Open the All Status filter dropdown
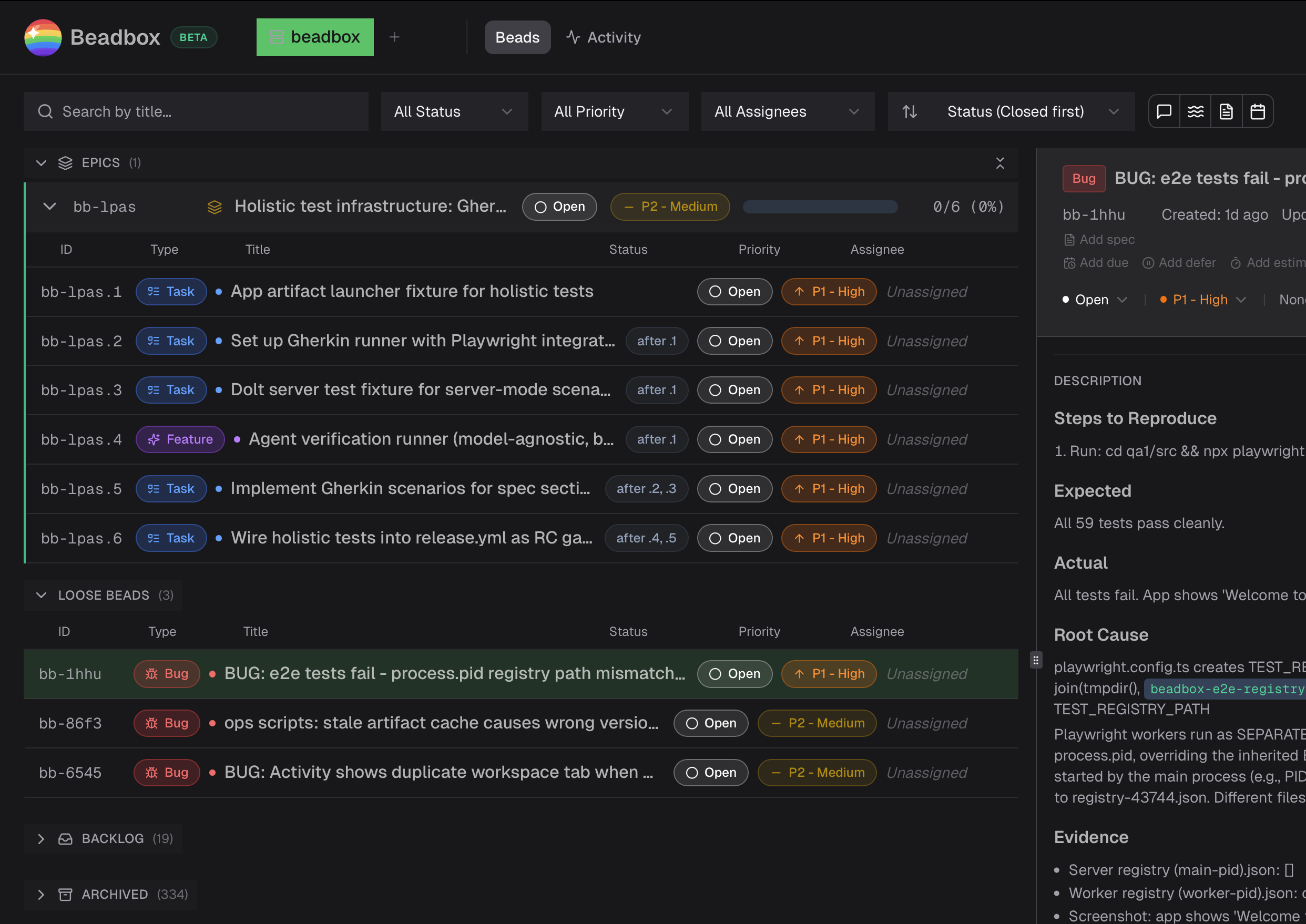Viewport: 1306px width, 924px height. point(454,111)
